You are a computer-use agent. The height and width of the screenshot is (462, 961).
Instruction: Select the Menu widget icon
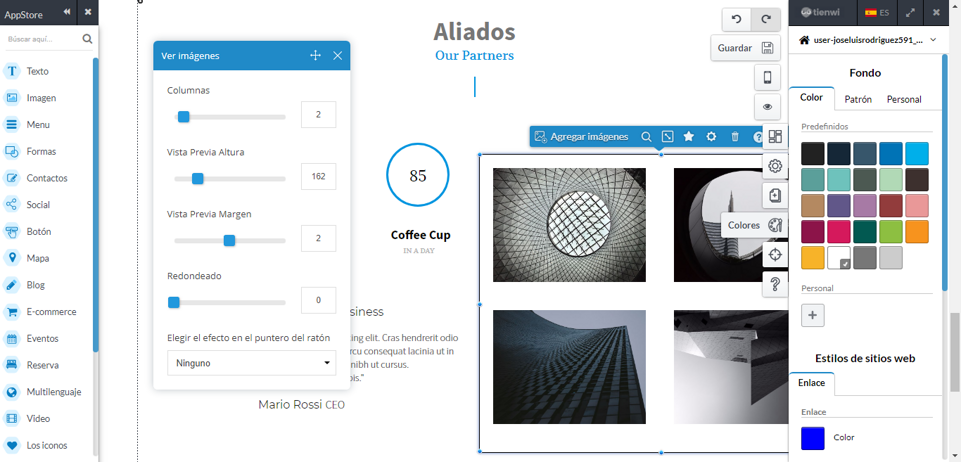12,124
